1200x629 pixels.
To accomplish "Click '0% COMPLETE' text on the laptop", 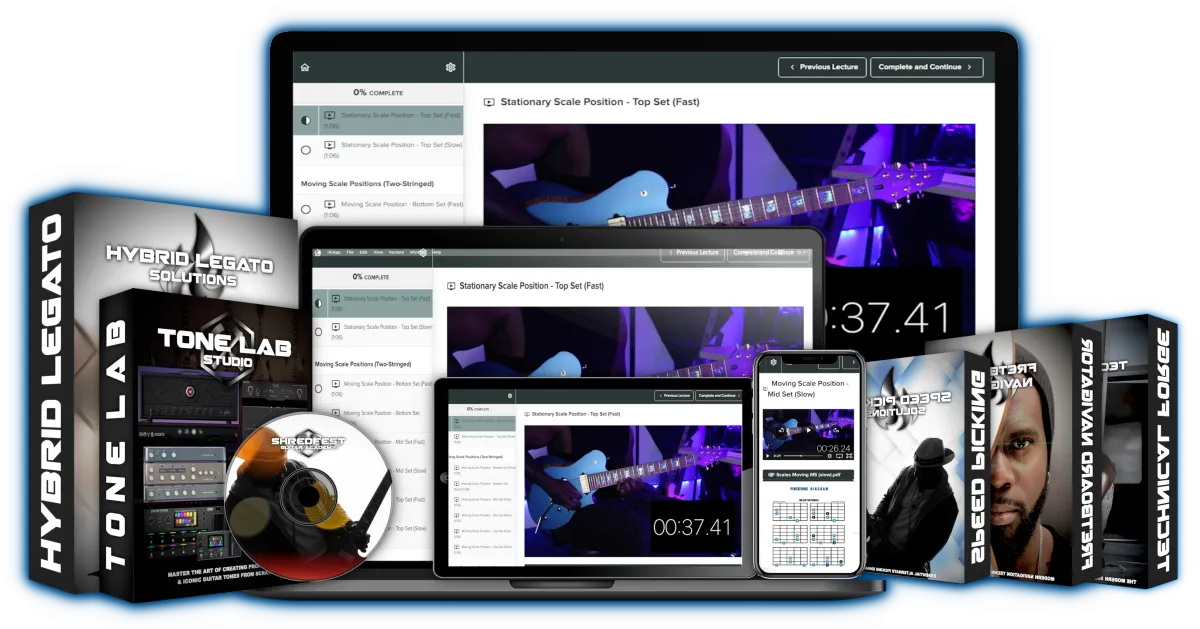I will (x=371, y=277).
